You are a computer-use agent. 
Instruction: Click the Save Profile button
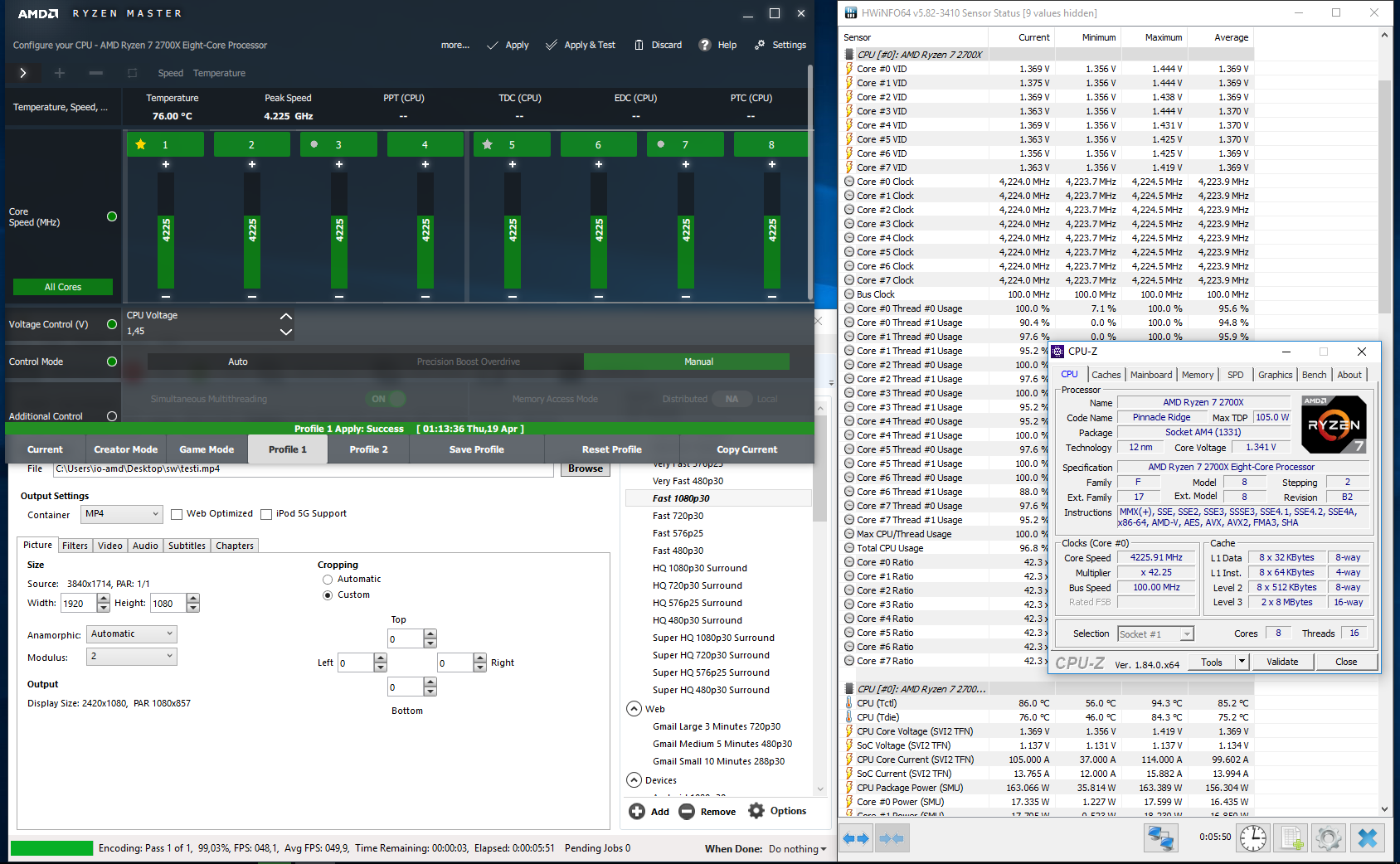(x=477, y=449)
